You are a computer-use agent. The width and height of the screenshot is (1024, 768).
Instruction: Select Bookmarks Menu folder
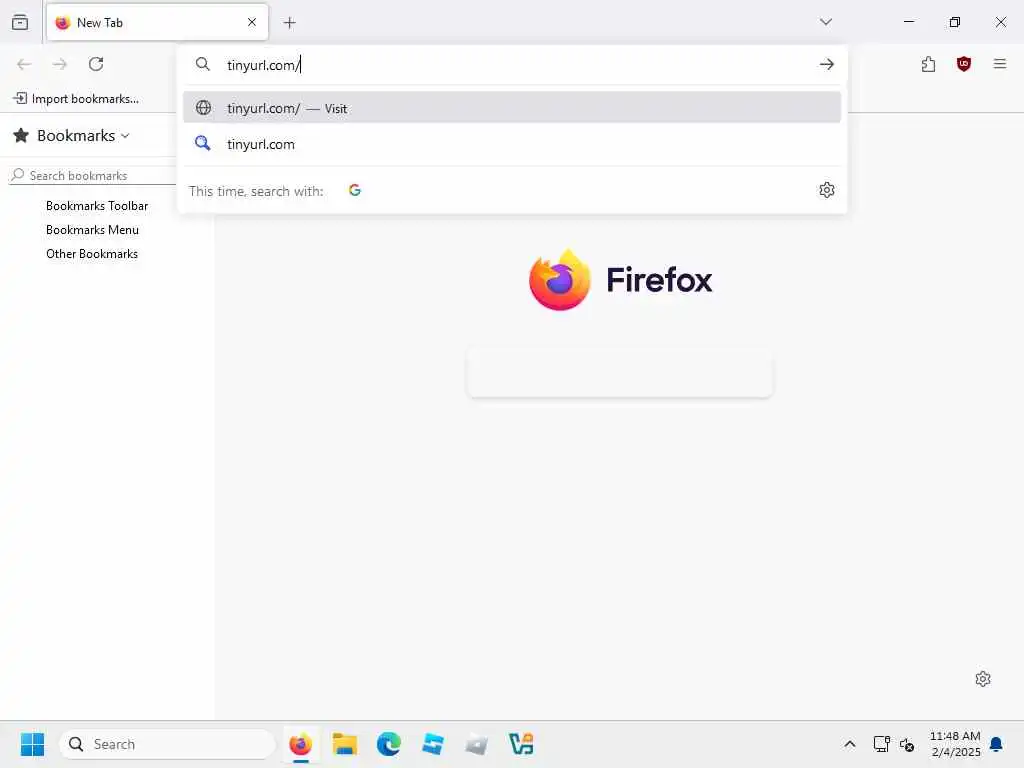[x=92, y=230]
